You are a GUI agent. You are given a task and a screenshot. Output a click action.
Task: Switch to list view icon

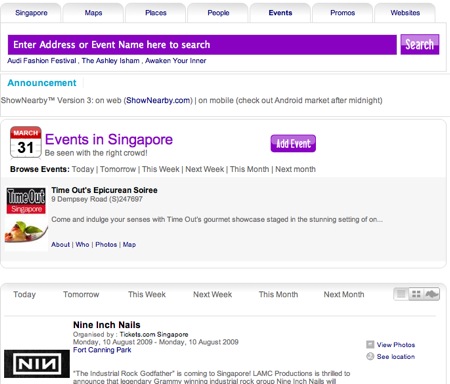[401, 294]
